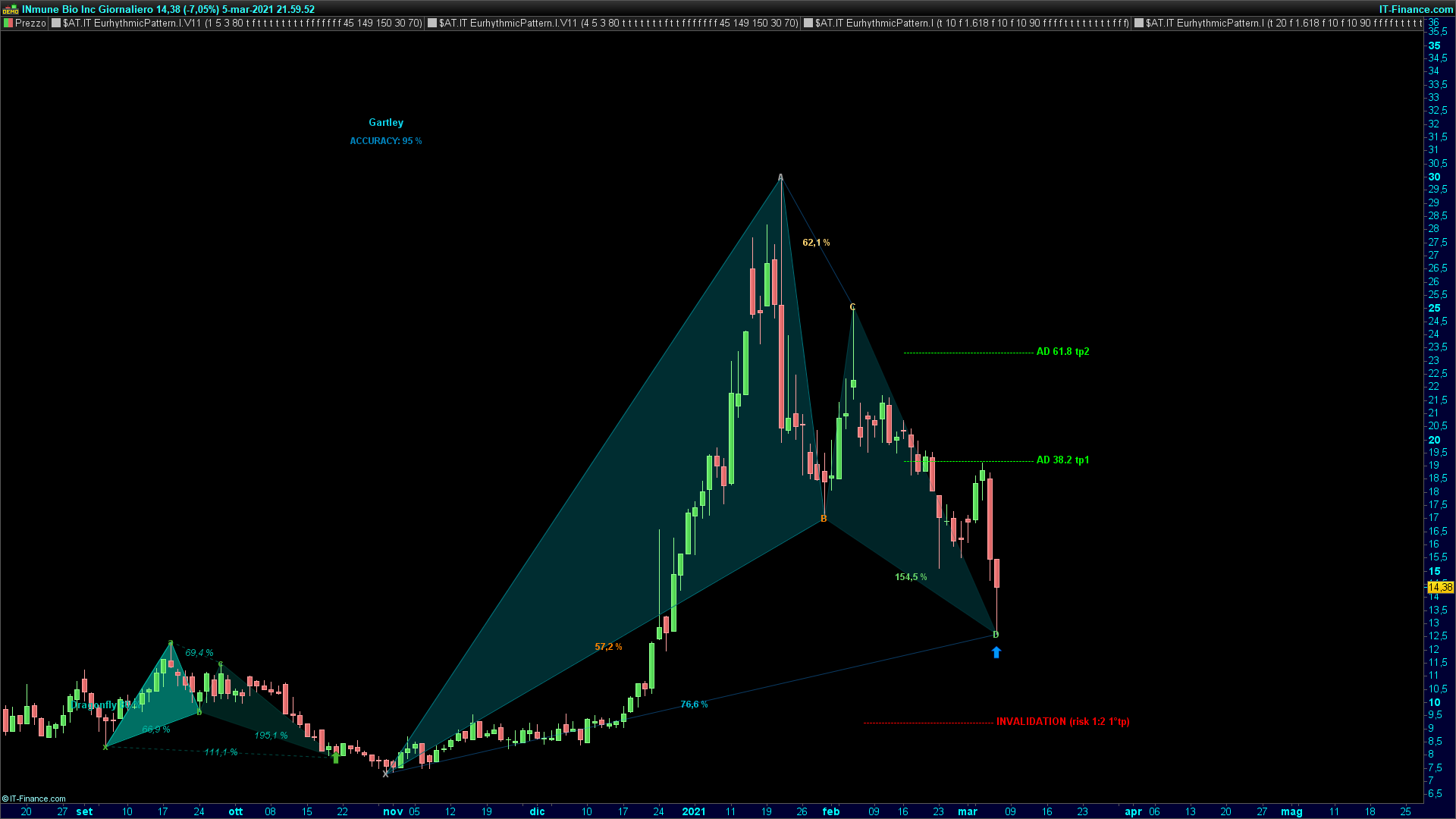Open the EurhythmicPattern.I (t 10 f 1.618) indicator label
The width and height of the screenshot is (1456, 819).
(972, 24)
